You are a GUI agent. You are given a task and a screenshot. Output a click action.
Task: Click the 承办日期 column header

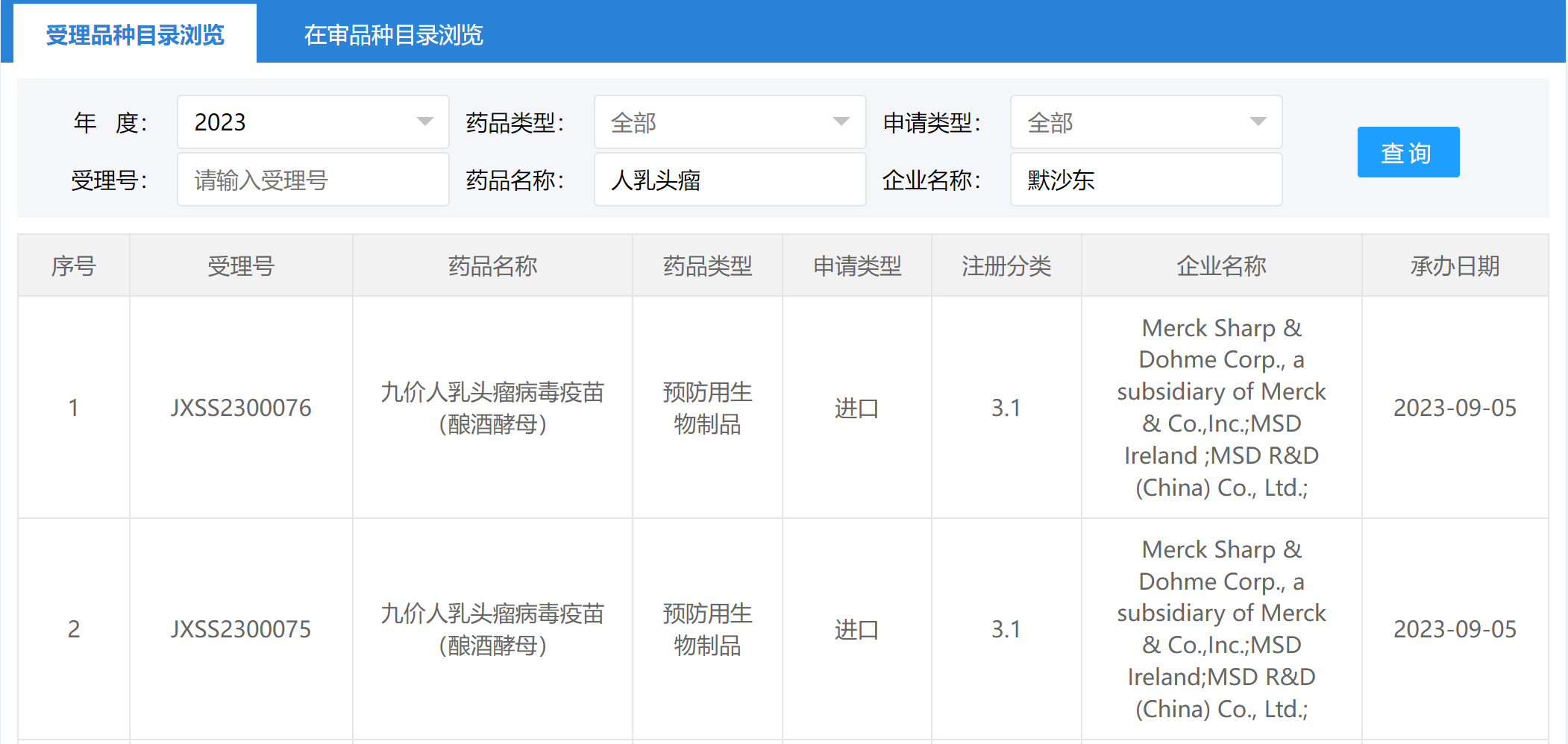[1454, 266]
